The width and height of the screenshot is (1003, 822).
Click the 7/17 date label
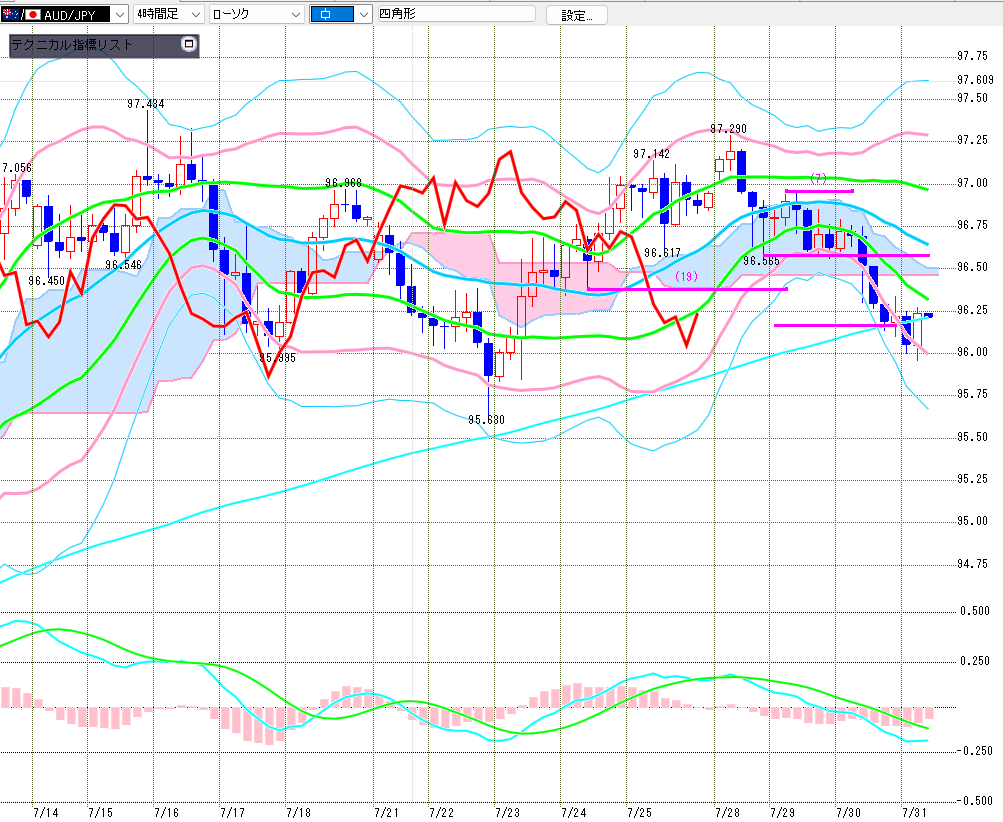pyautogui.click(x=232, y=813)
